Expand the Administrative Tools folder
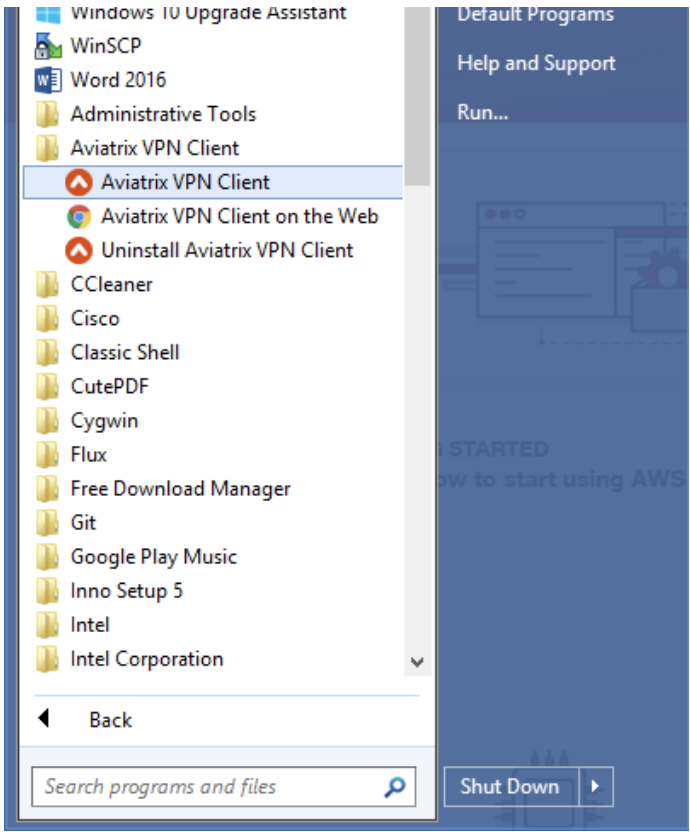690x832 pixels. [163, 114]
